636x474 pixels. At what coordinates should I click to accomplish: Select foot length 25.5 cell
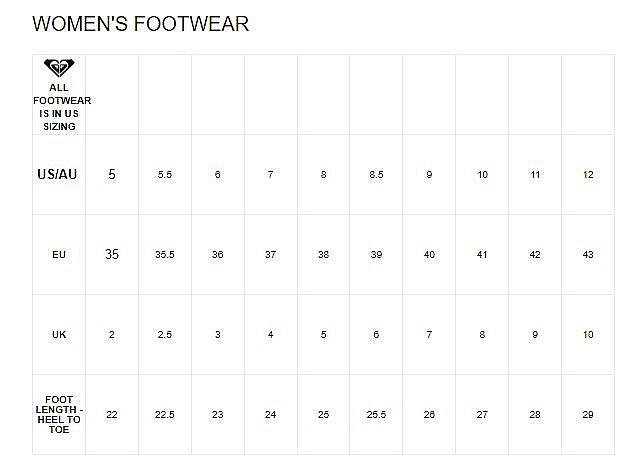coord(376,414)
